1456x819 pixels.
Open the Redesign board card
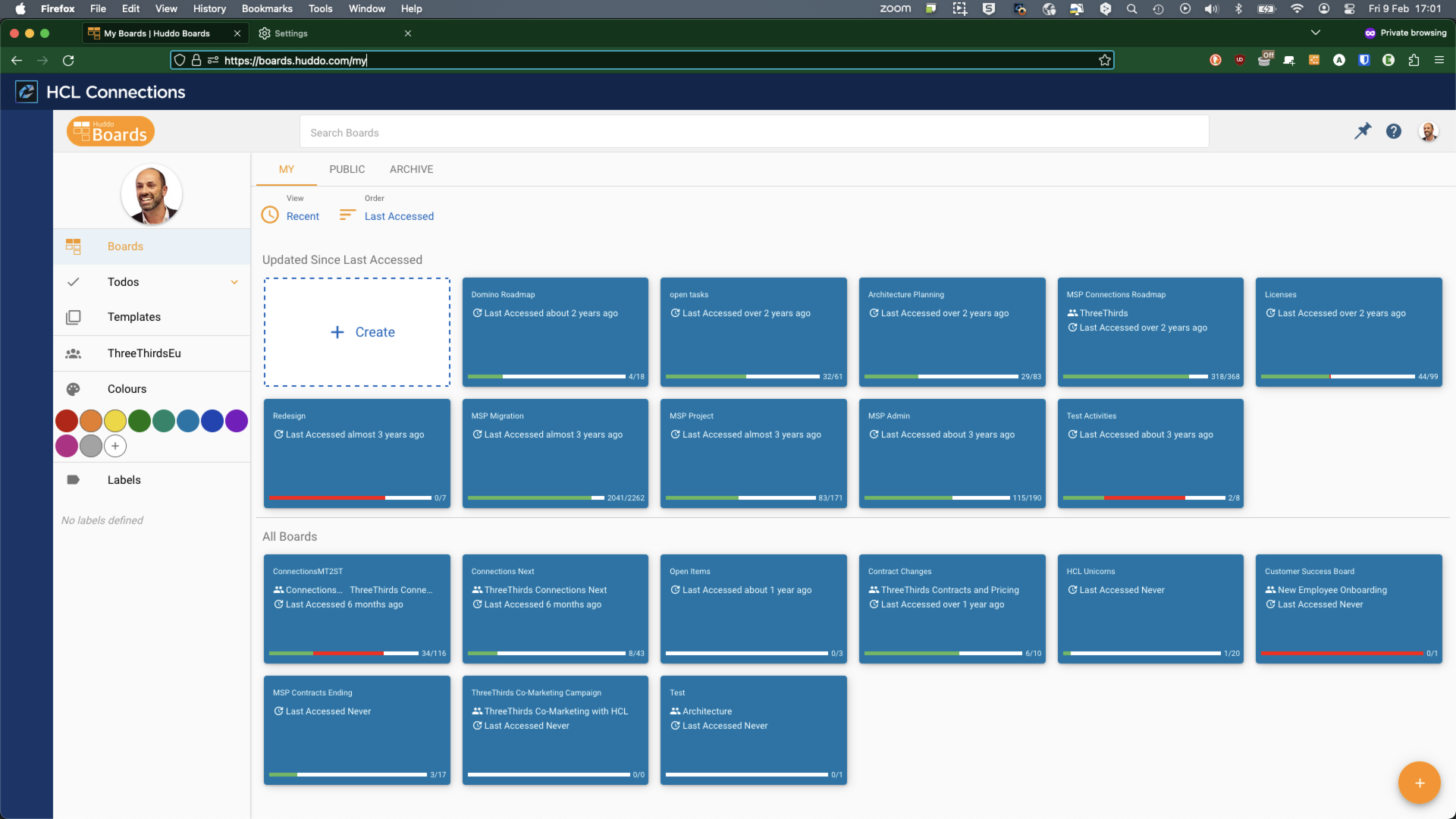click(x=357, y=453)
